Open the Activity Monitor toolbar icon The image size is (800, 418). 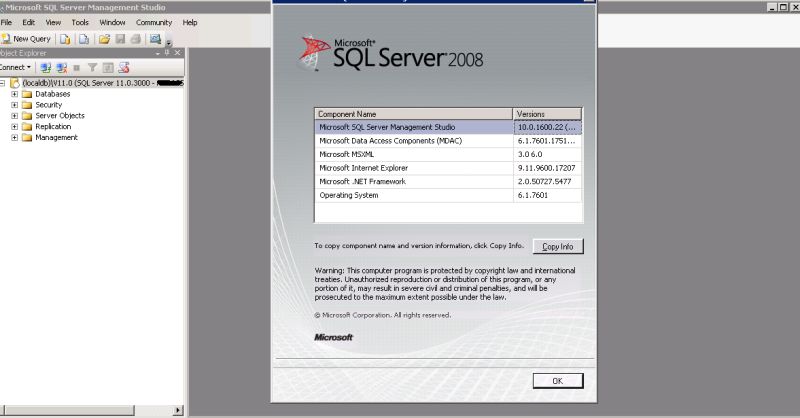coord(155,39)
